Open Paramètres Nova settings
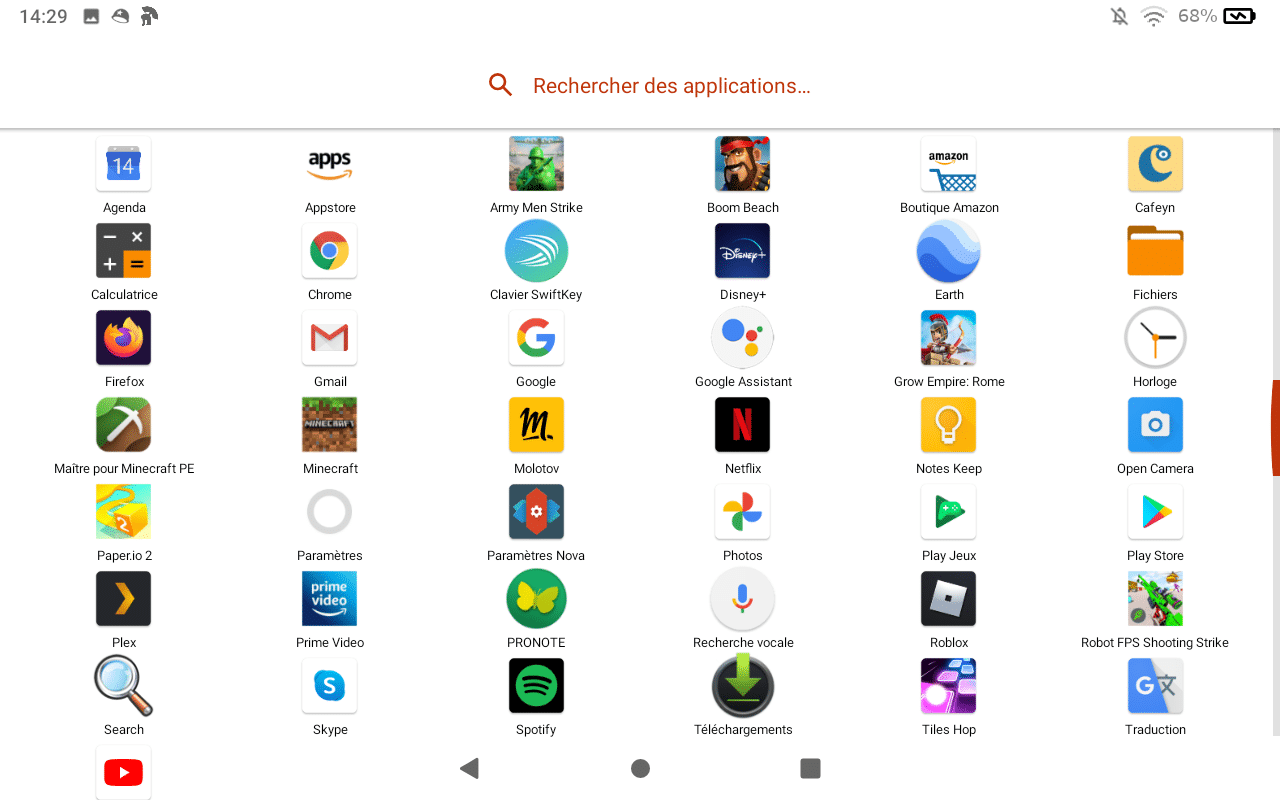Screen dimensions: 1280x800 coord(536,512)
